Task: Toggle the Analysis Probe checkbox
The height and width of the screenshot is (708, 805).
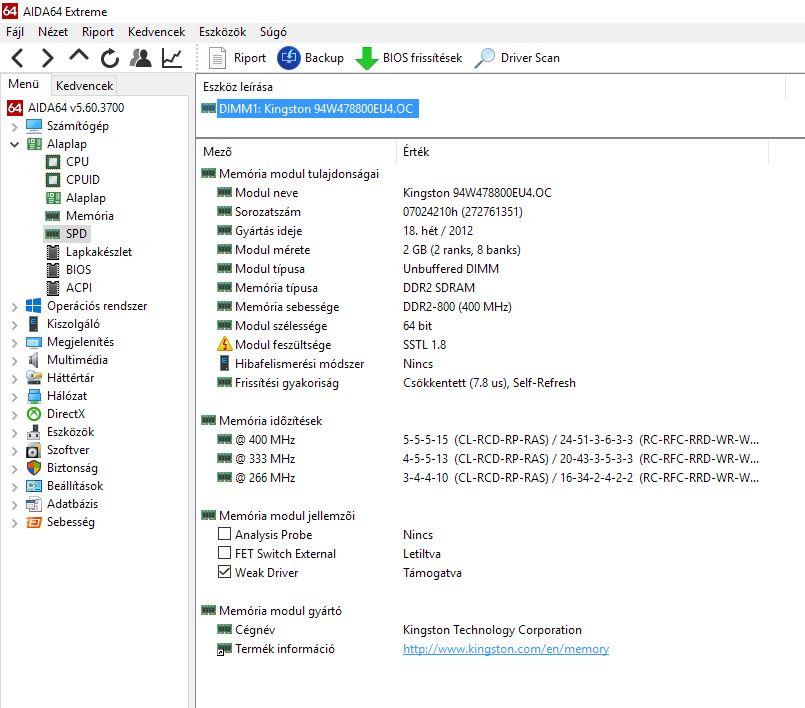Action: 224,534
